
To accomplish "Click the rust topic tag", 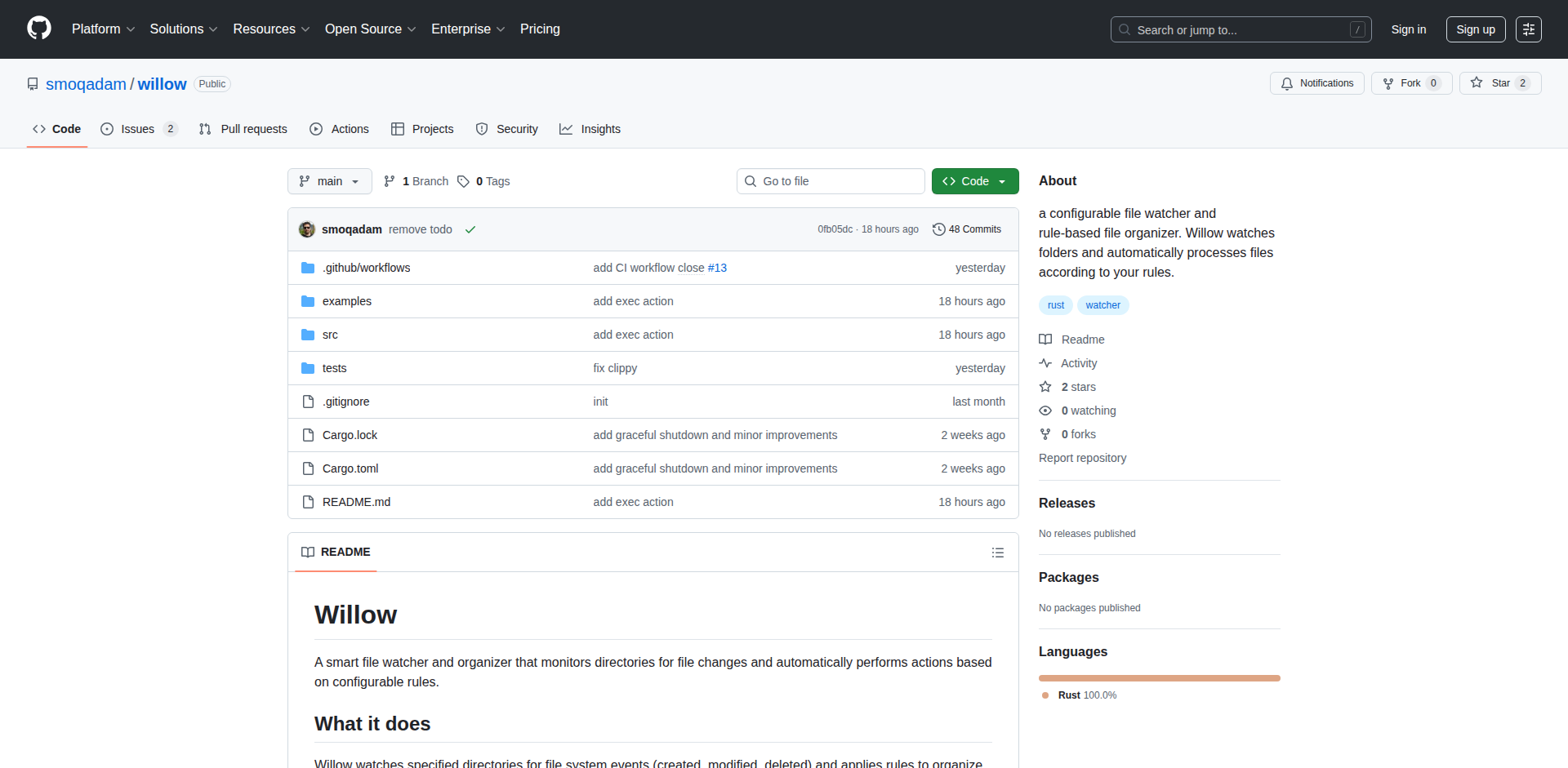I will [1056, 305].
